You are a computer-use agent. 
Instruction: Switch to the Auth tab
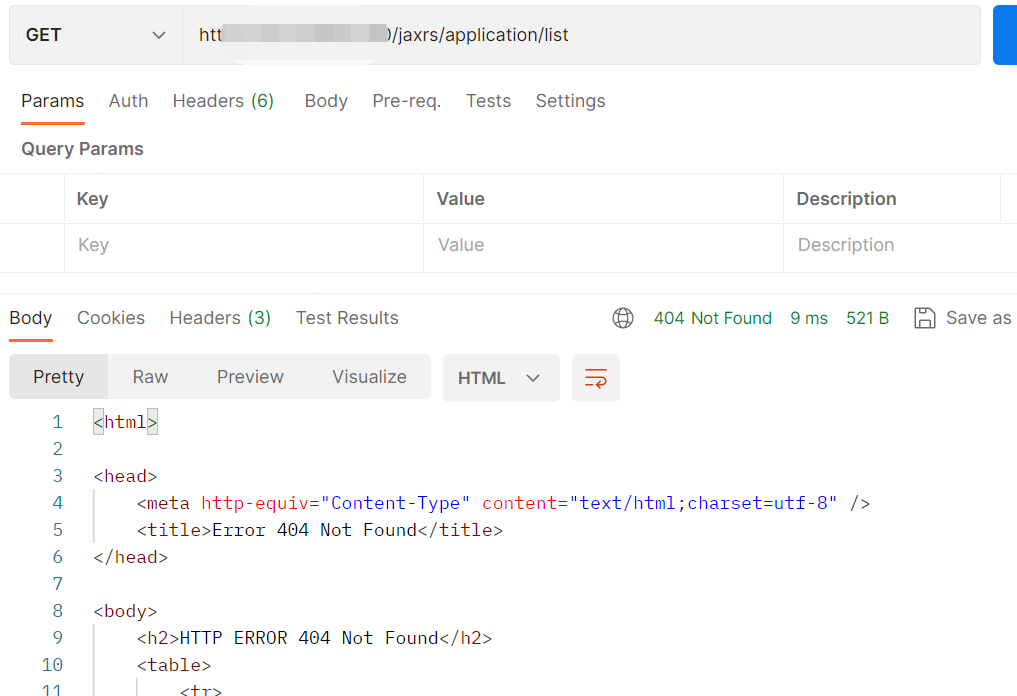coord(128,101)
